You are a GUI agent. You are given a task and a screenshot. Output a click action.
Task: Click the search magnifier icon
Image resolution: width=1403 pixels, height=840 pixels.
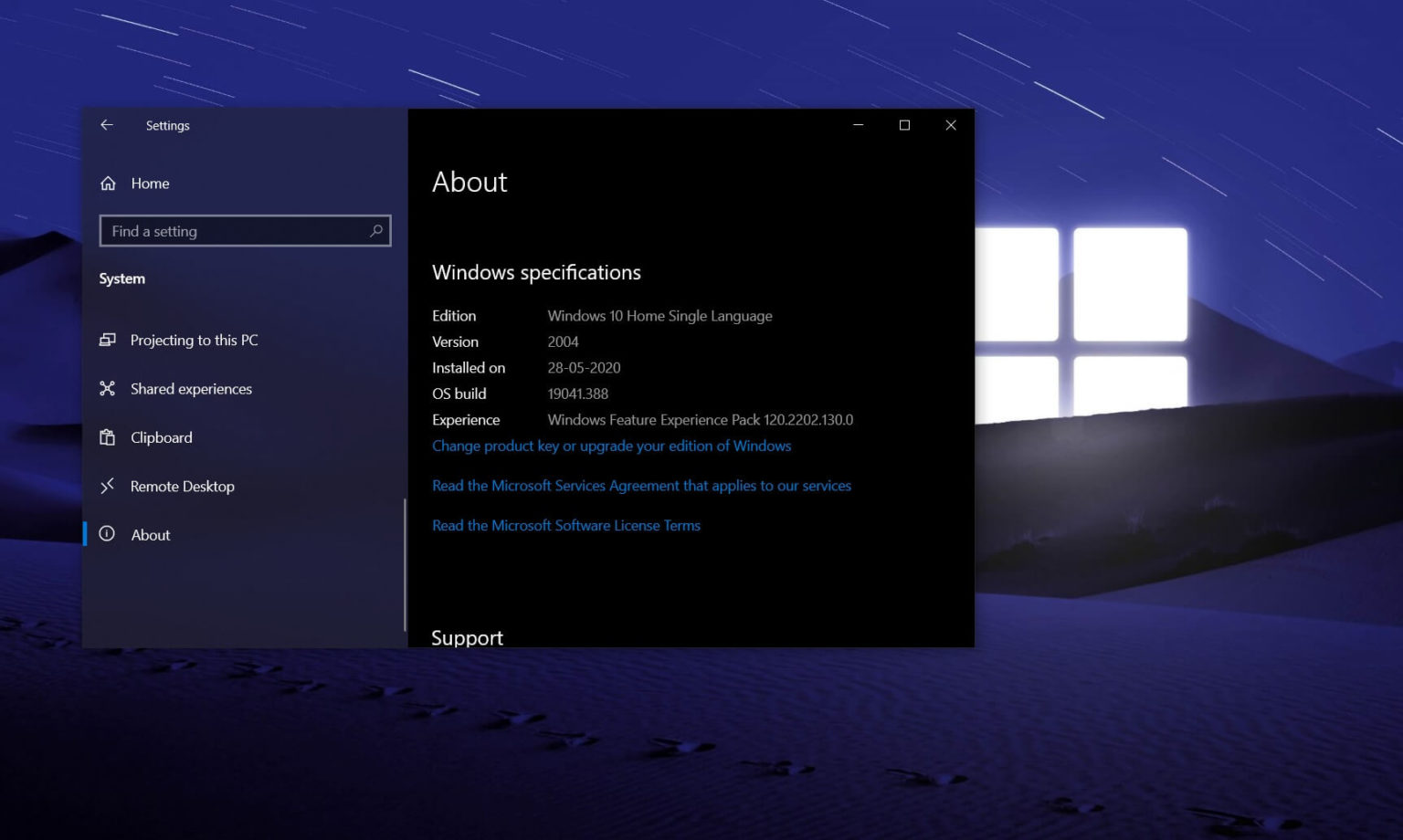(375, 231)
